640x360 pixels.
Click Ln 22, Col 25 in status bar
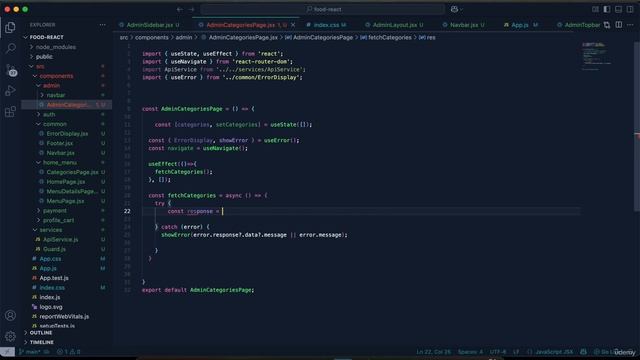click(x=433, y=351)
